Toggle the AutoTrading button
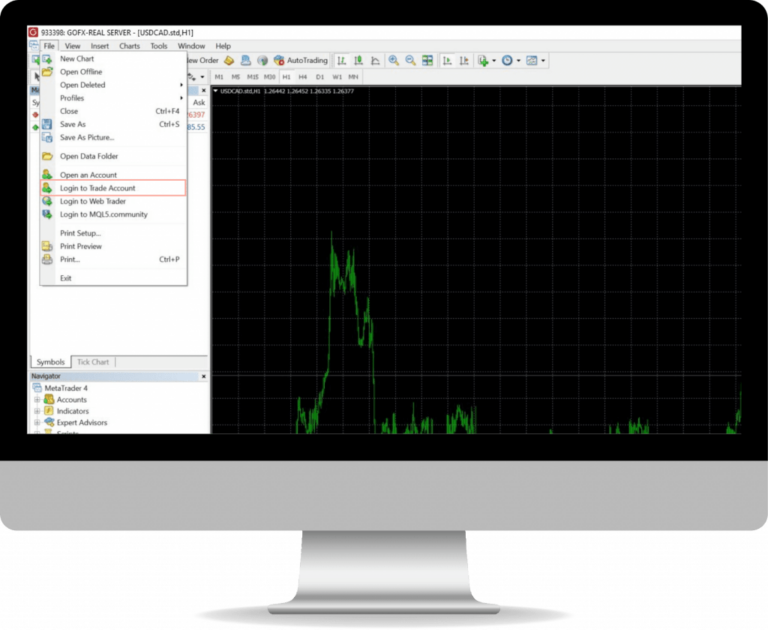Image resolution: width=768 pixels, height=630 pixels. click(301, 60)
